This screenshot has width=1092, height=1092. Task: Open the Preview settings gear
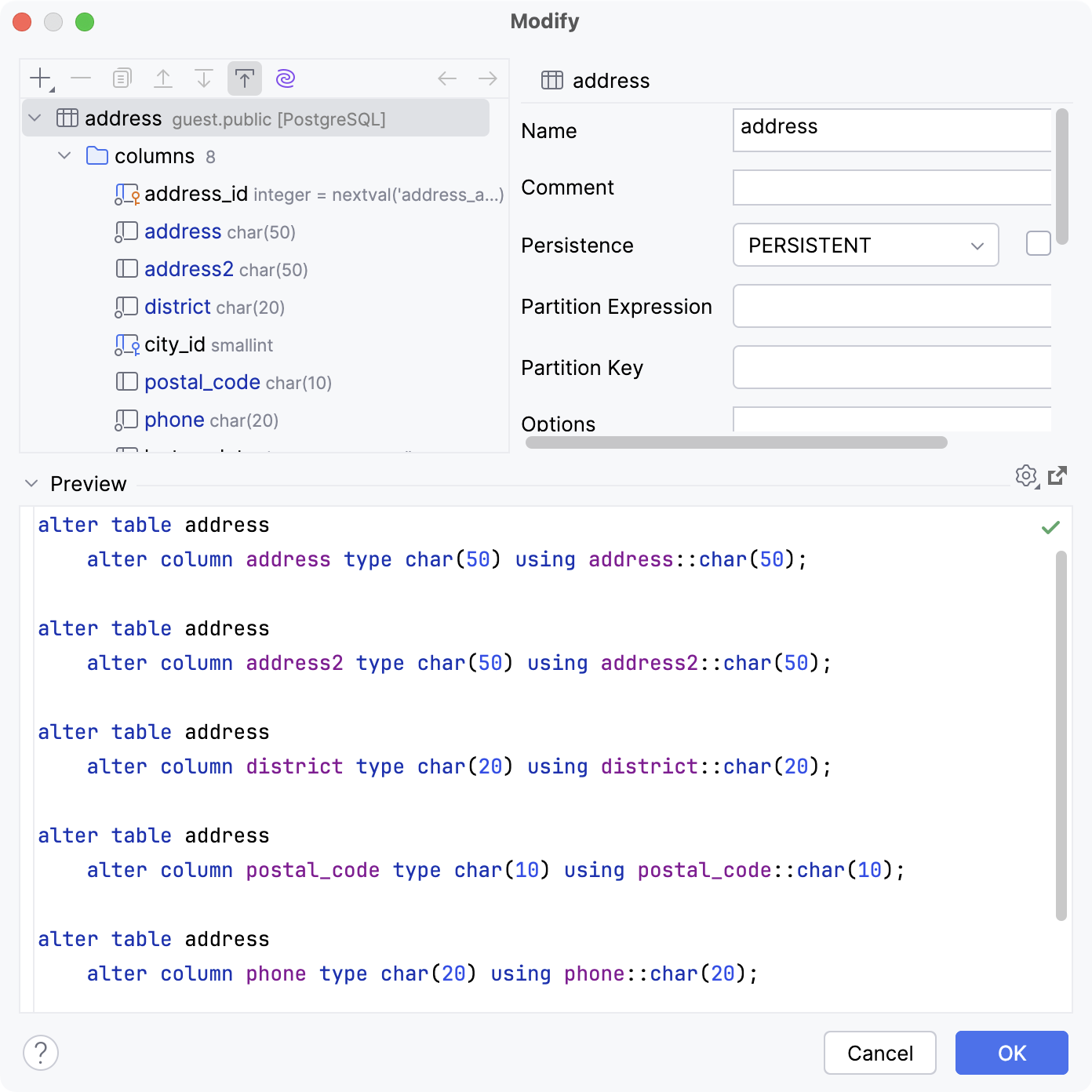(1025, 476)
